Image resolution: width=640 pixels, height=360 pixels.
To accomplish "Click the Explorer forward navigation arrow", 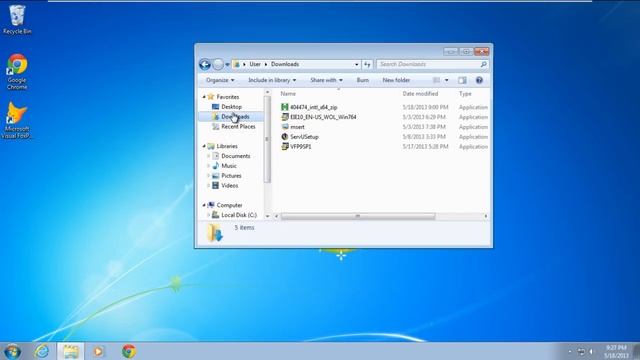I will [218, 64].
